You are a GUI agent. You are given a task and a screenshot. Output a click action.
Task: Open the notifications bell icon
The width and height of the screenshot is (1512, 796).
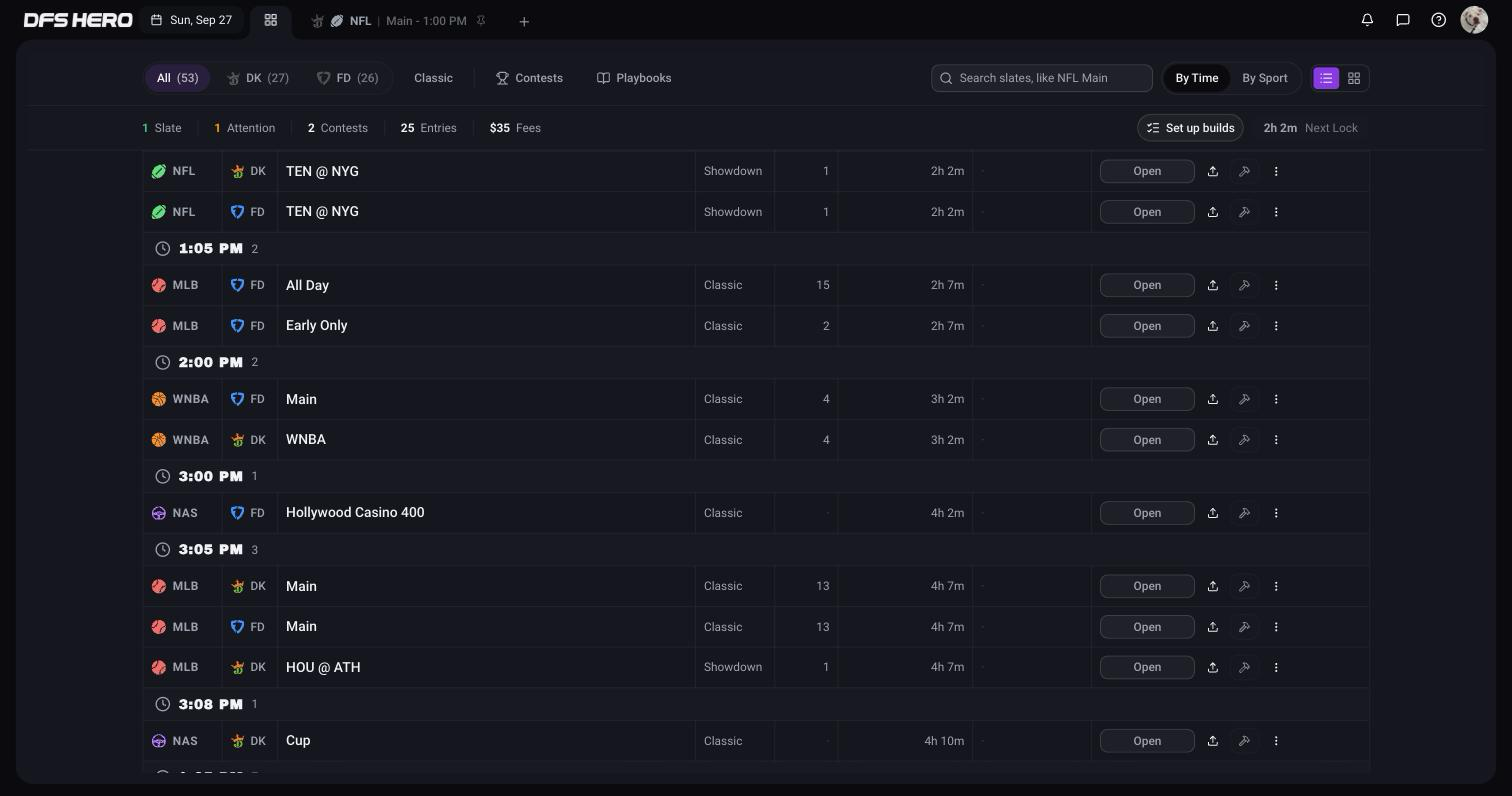pyautogui.click(x=1367, y=19)
